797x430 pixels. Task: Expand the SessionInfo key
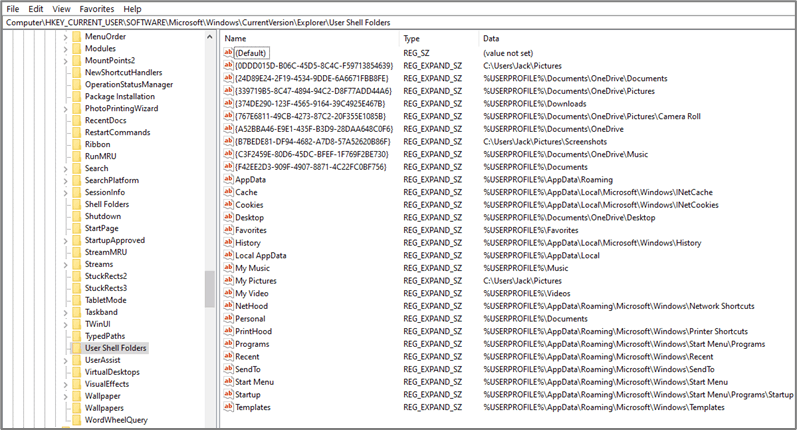click(x=65, y=193)
